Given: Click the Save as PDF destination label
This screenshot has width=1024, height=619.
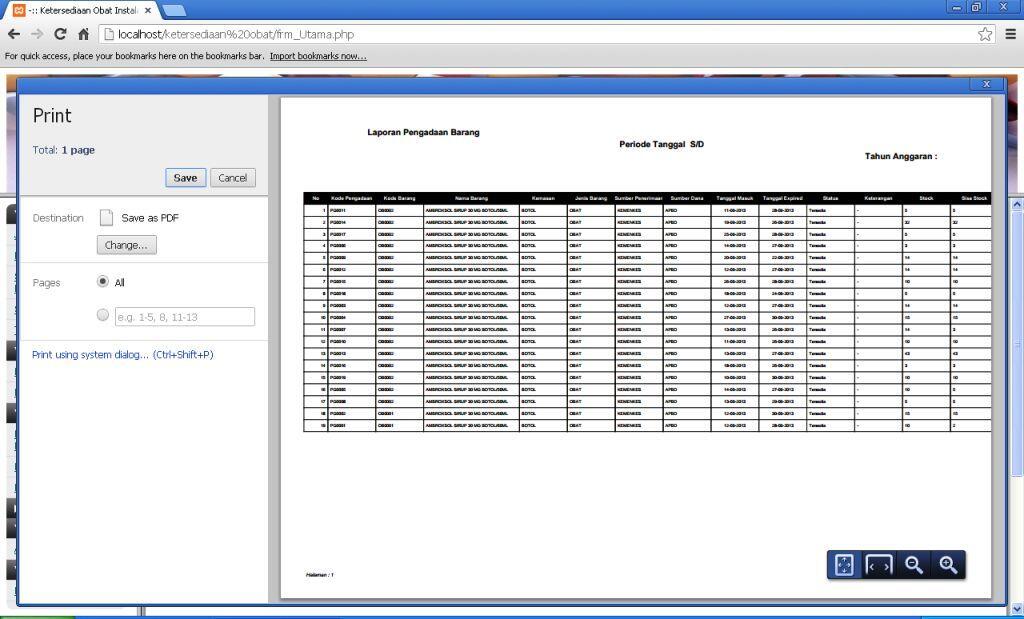Looking at the screenshot, I should [150, 218].
